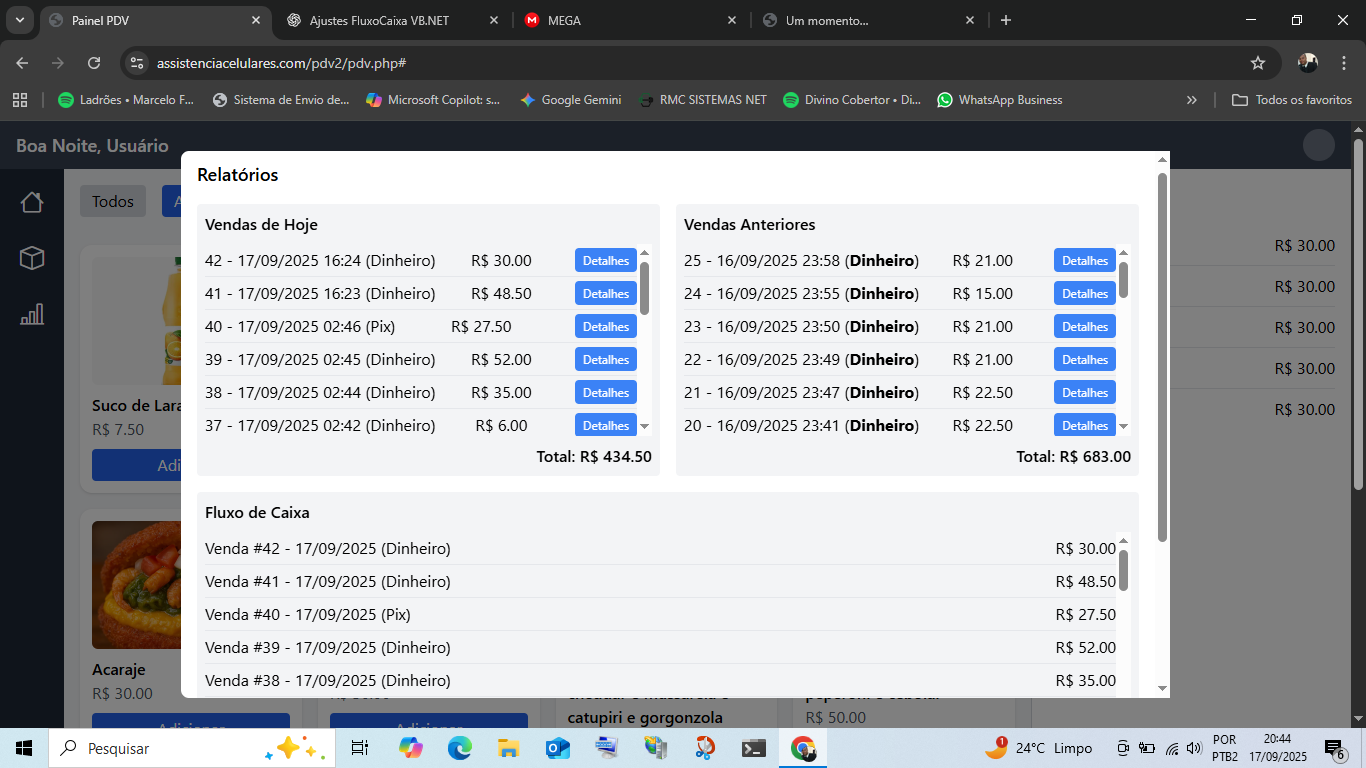Open the products box icon in sidebar
1366x768 pixels.
click(32, 259)
